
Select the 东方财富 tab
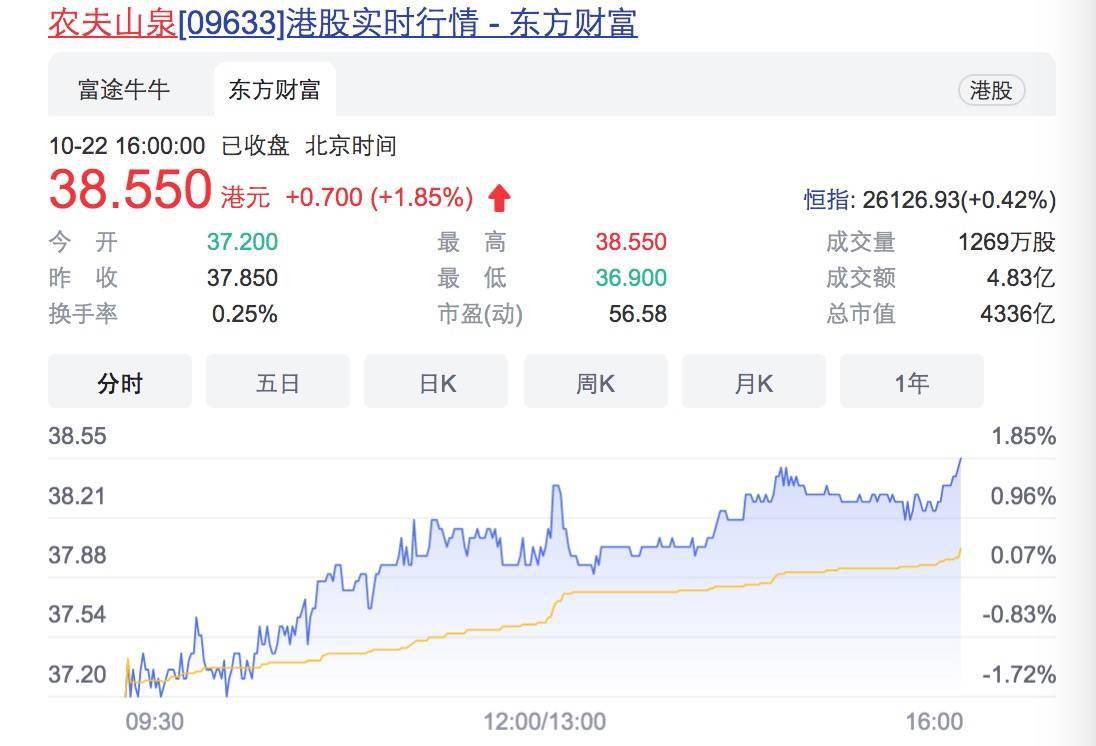(x=276, y=89)
